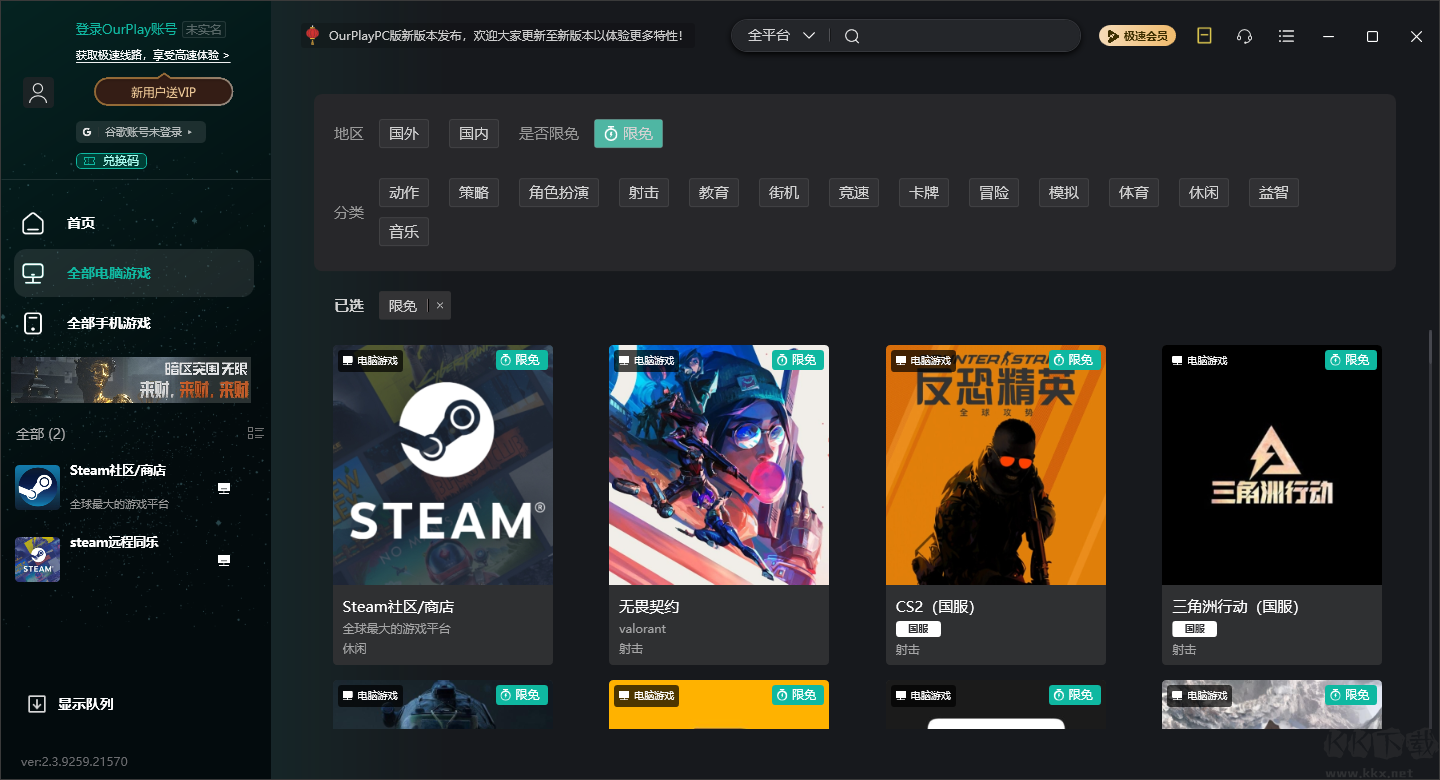1440x780 pixels.
Task: Click the user avatar icon
Action: [38, 93]
